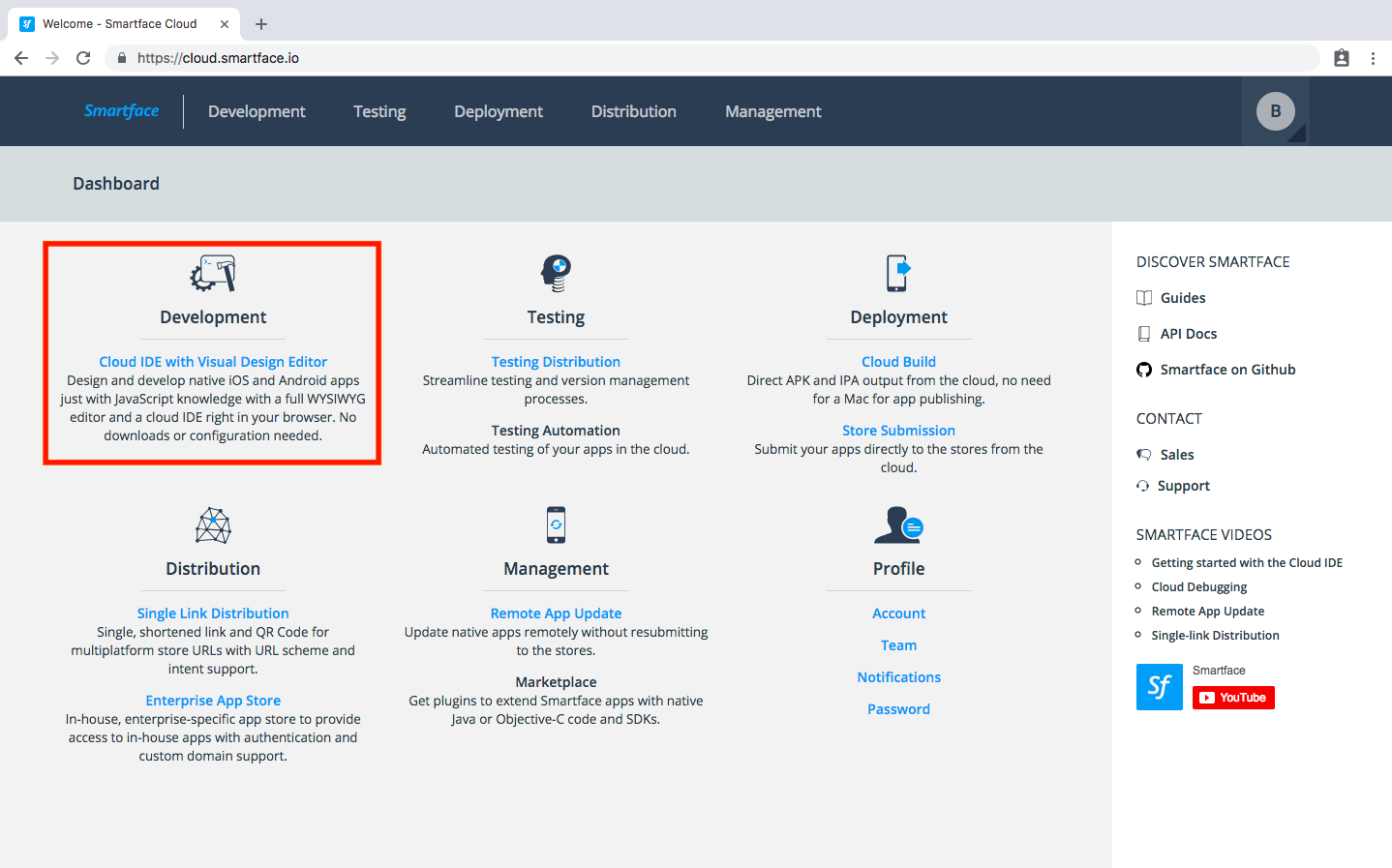Open API Docs link in sidebar

[1189, 334]
